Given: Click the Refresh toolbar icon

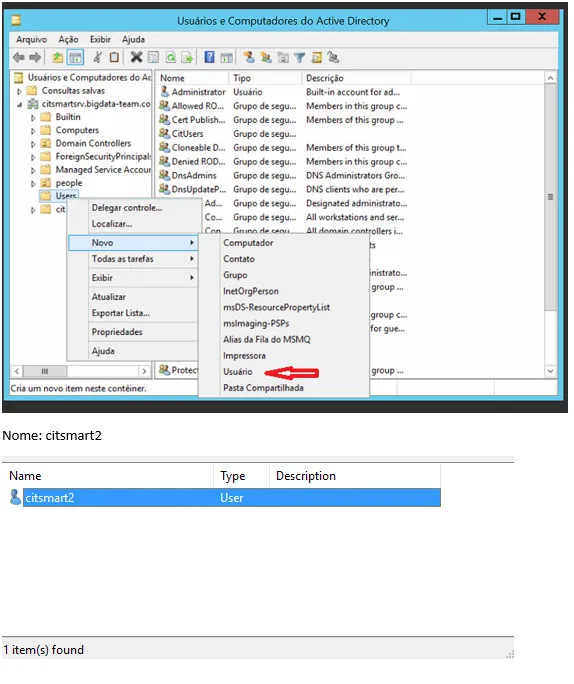Looking at the screenshot, I should coord(171,57).
